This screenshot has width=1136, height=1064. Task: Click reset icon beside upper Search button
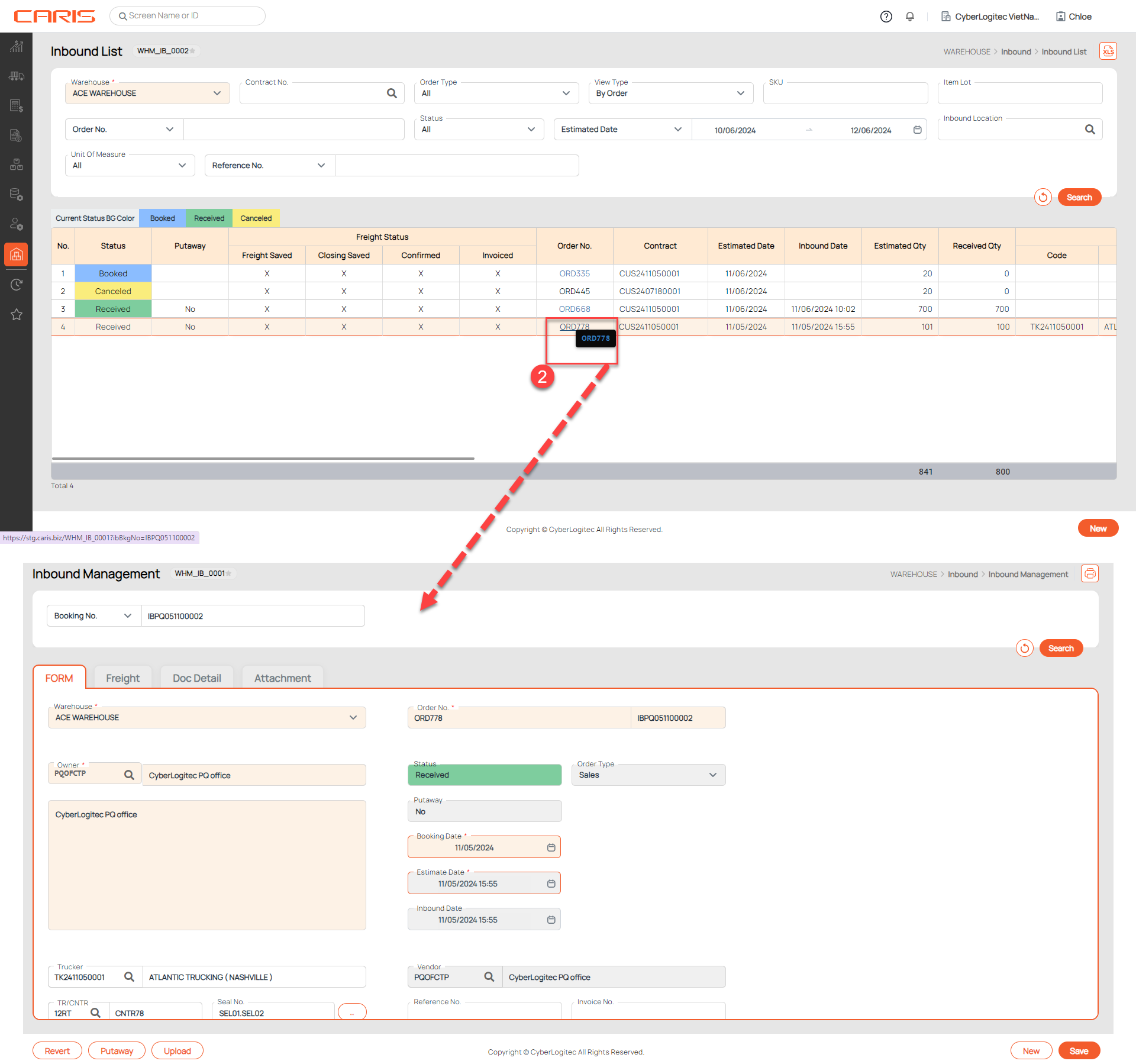(1043, 198)
